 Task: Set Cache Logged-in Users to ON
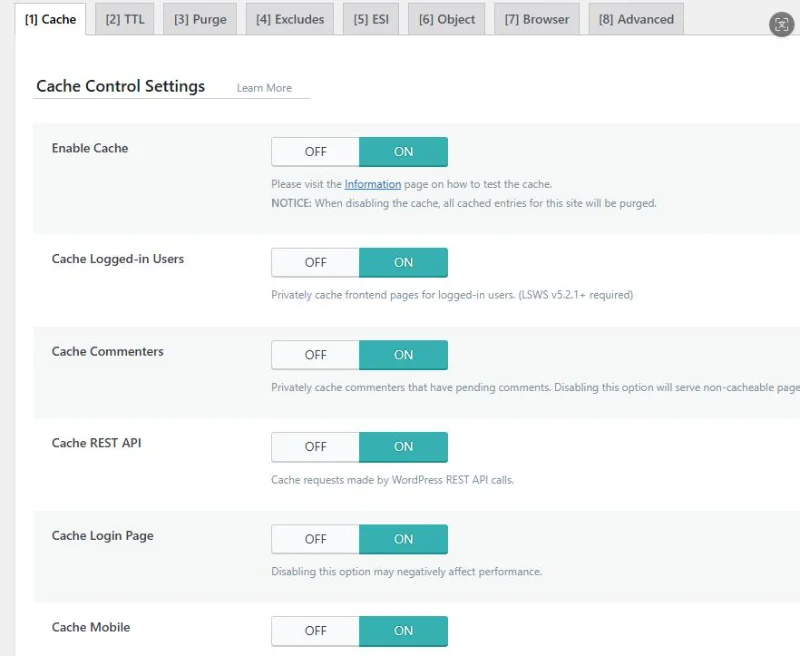(403, 263)
